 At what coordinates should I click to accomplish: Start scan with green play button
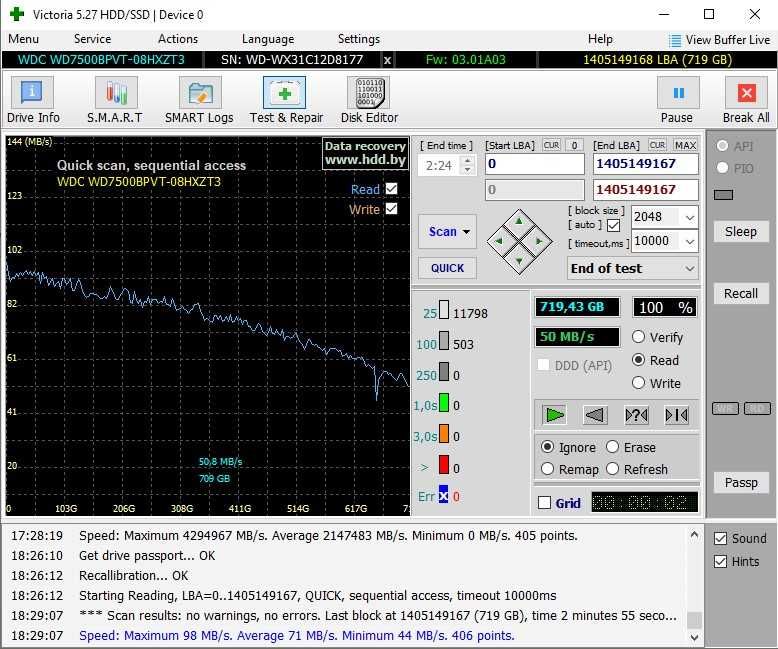(554, 415)
